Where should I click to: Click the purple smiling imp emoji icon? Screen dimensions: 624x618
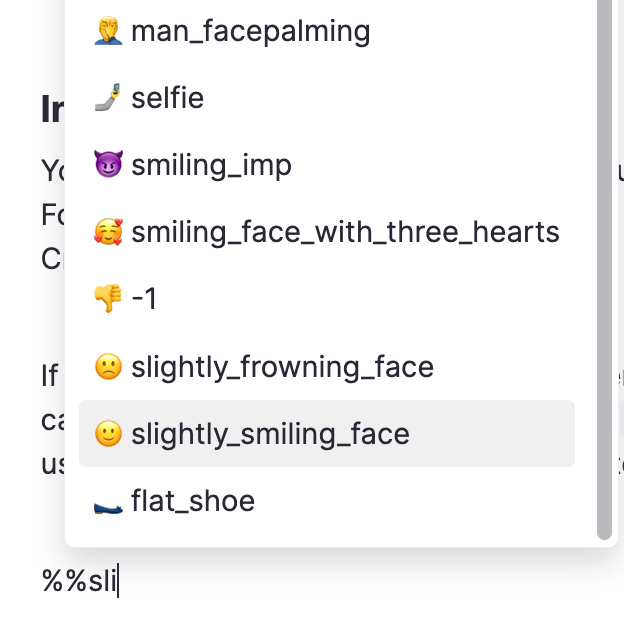pos(107,165)
